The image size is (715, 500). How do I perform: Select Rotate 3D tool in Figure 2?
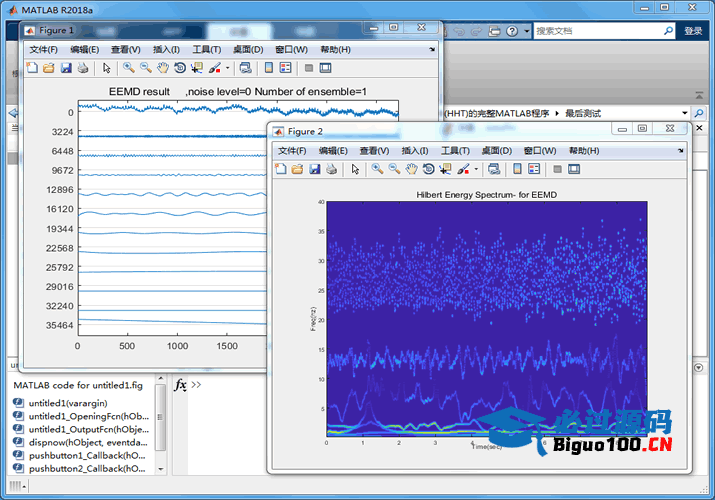(x=429, y=169)
